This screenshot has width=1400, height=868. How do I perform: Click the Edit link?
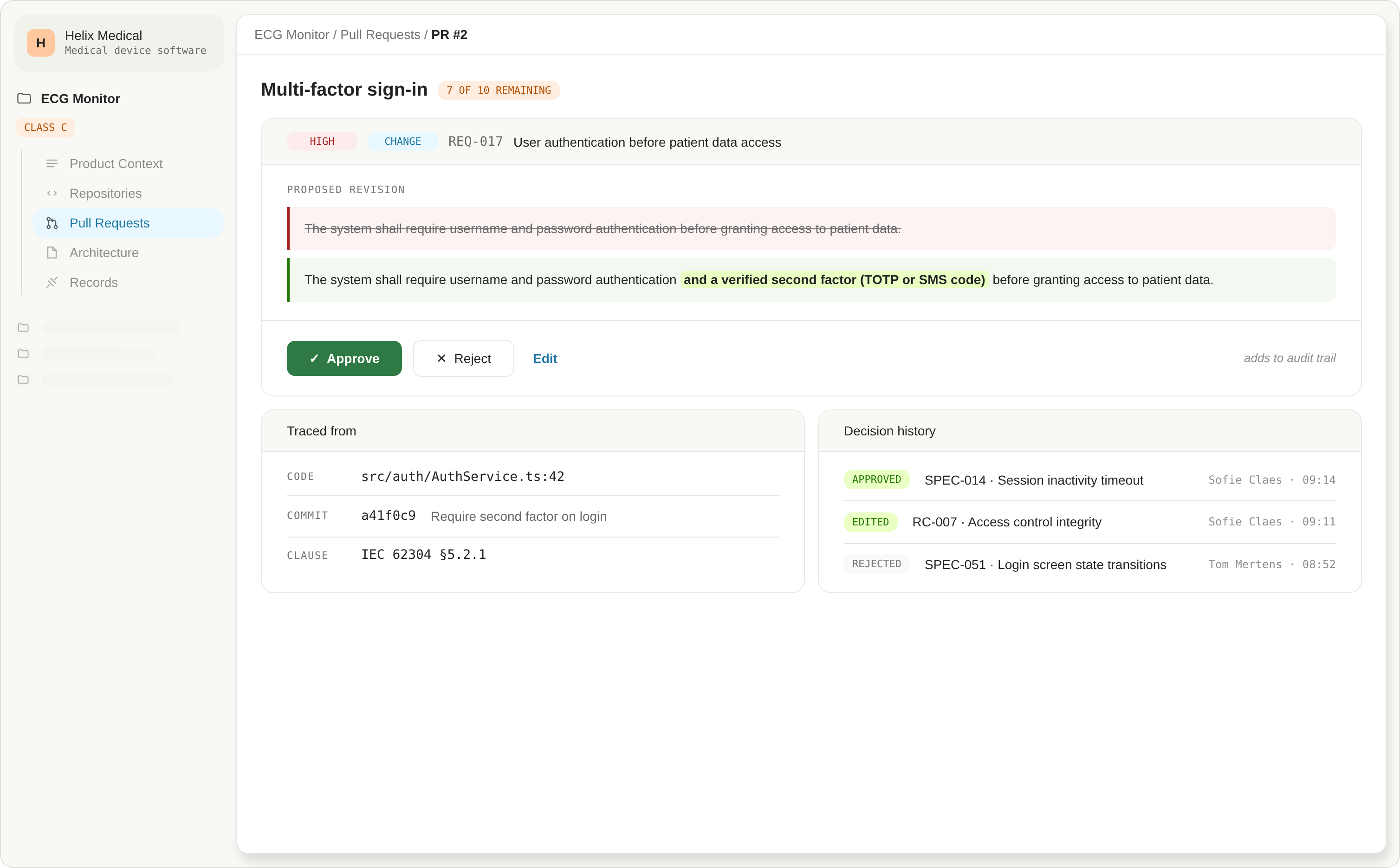point(545,359)
